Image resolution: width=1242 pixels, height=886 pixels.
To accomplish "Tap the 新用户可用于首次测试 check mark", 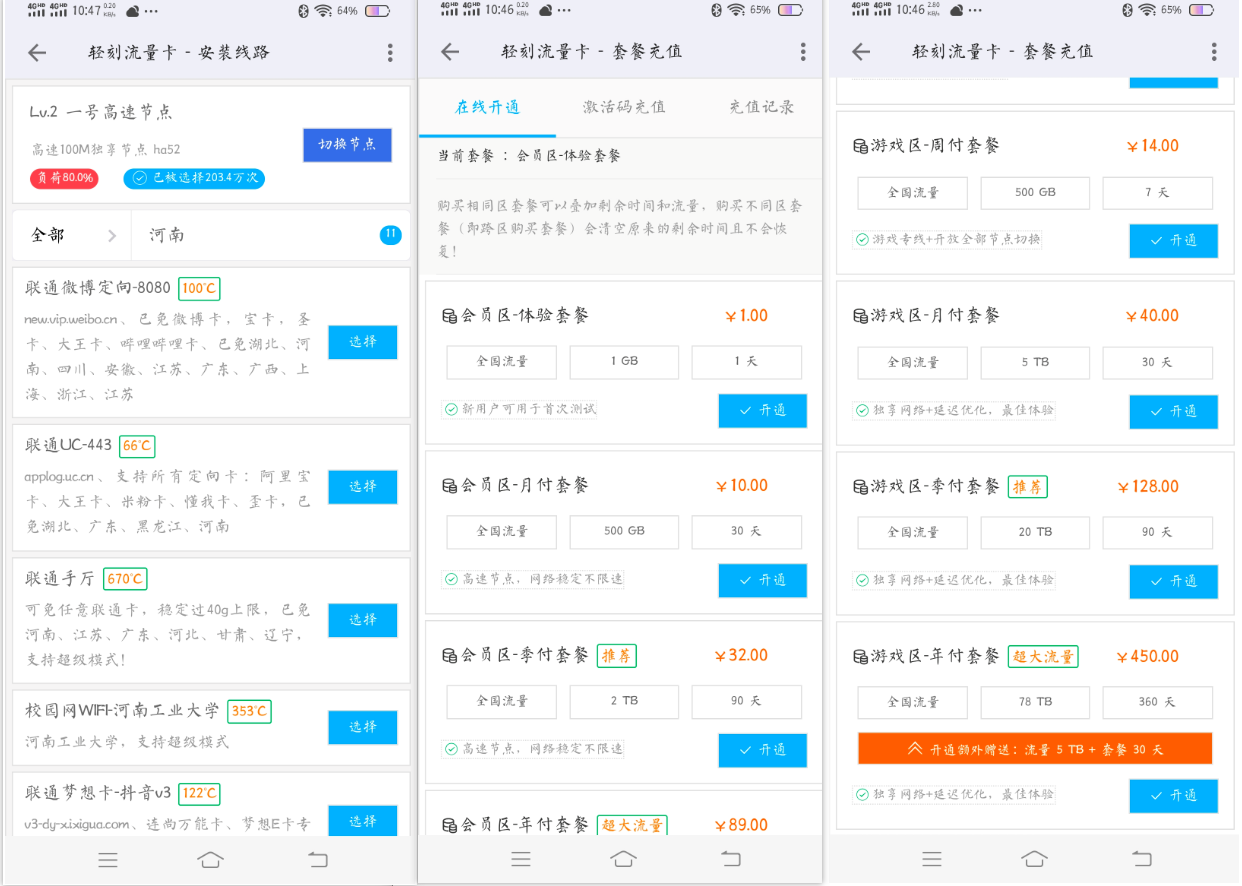I will click(452, 409).
